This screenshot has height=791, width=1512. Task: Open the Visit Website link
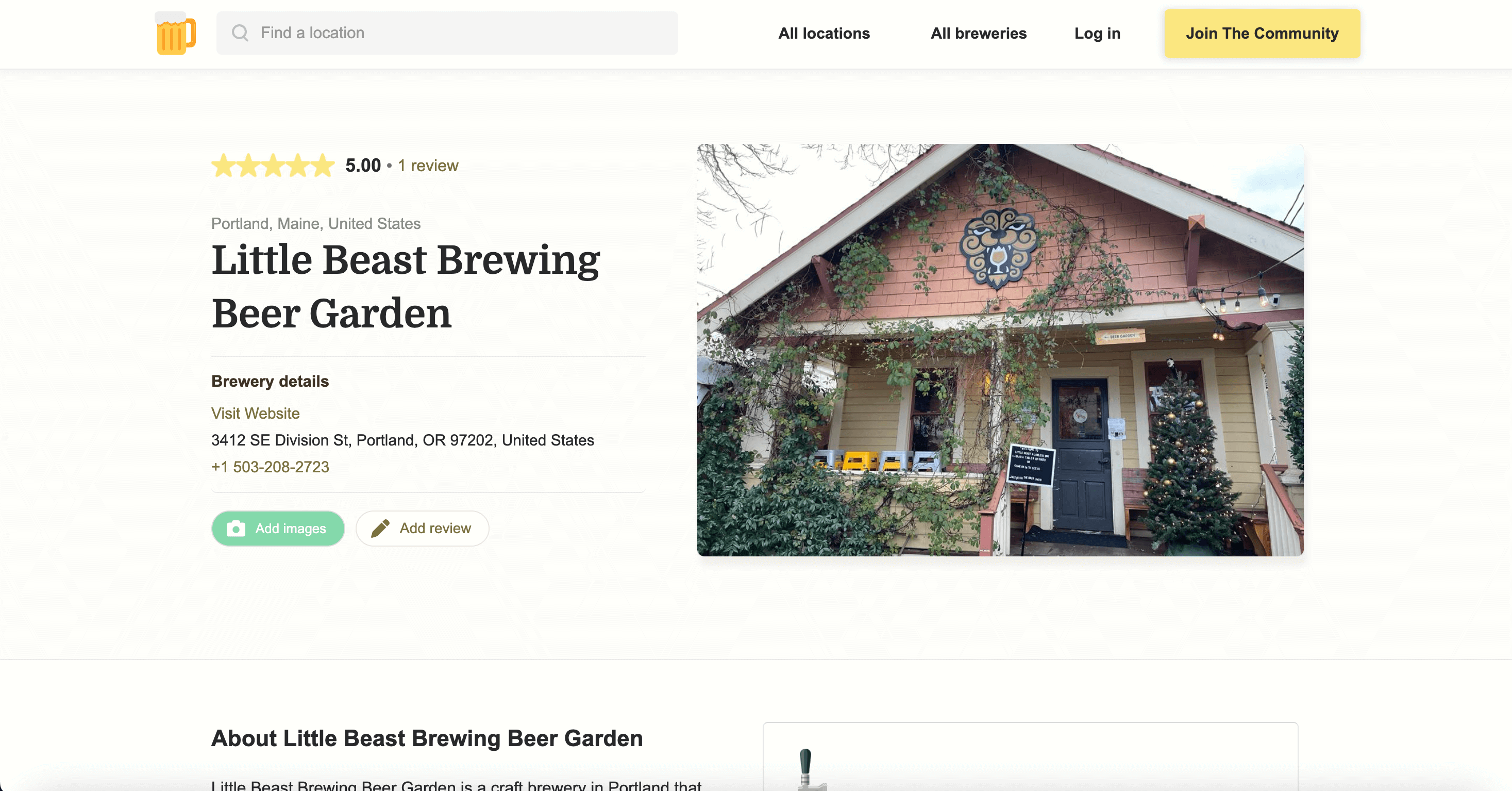(x=255, y=414)
